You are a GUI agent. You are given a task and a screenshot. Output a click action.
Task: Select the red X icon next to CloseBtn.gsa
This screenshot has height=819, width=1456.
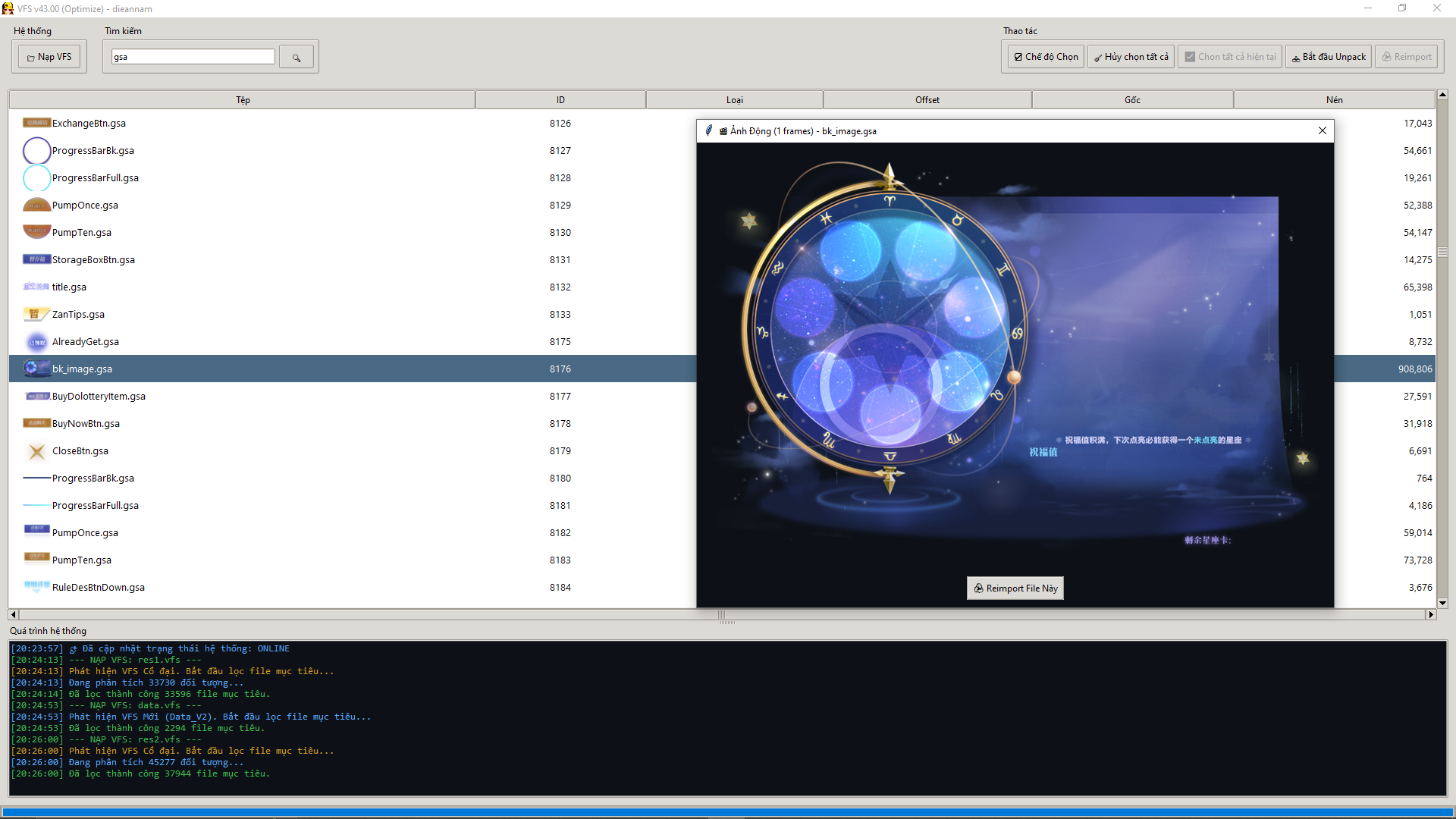(36, 451)
